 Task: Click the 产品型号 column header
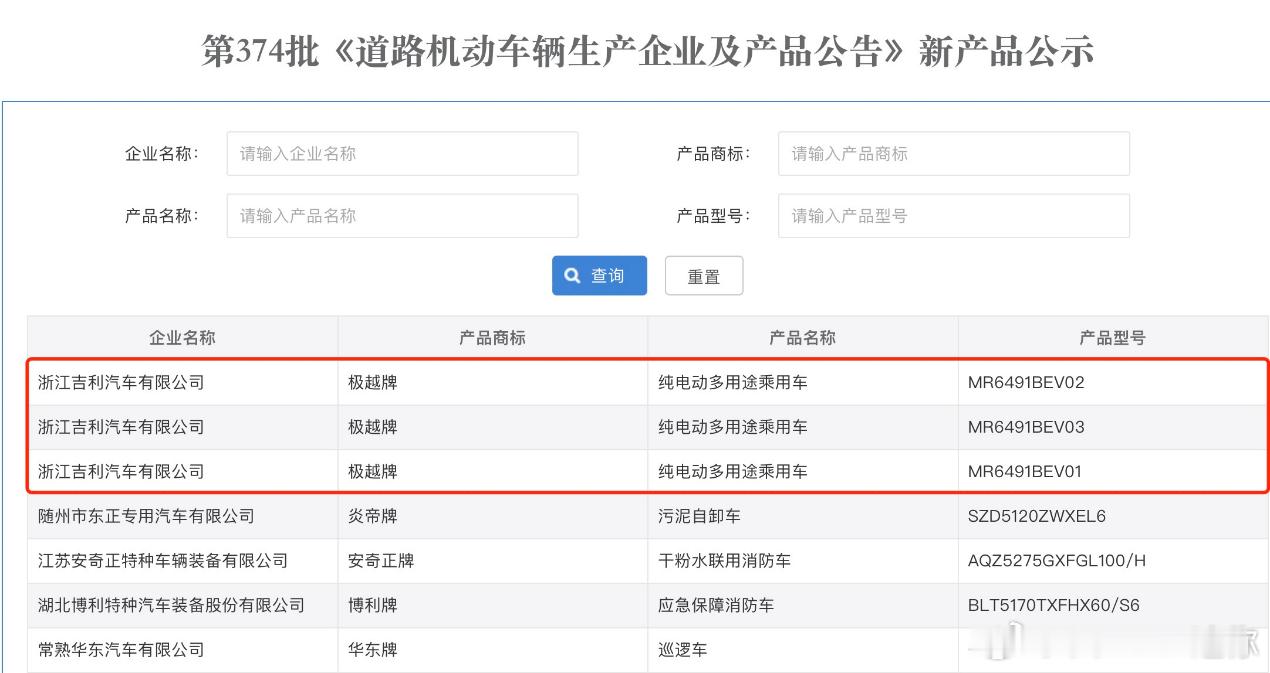tap(1112, 338)
